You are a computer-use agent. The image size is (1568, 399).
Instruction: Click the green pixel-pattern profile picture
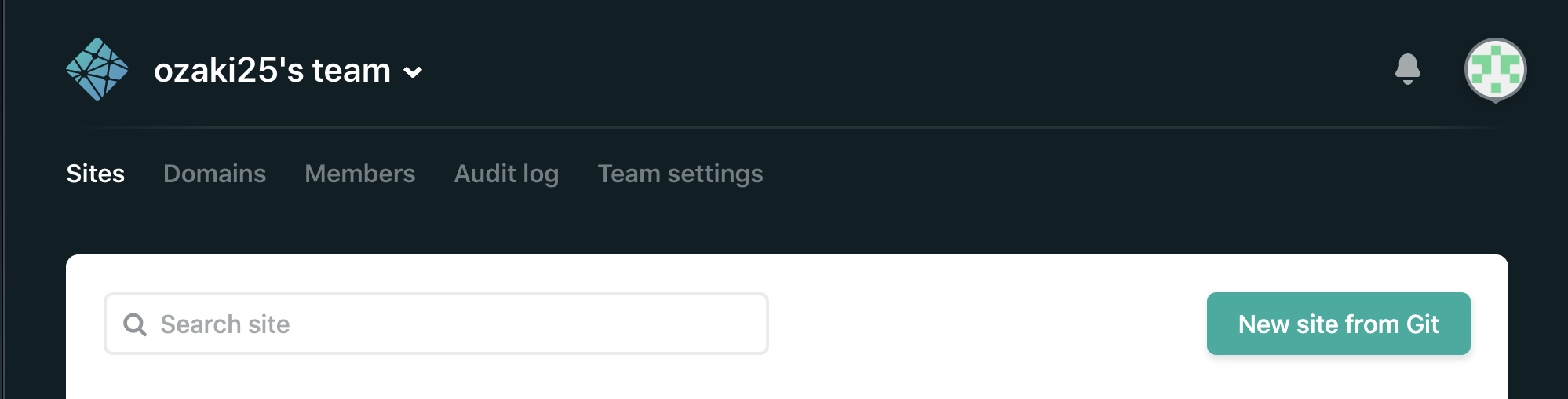[1496, 70]
